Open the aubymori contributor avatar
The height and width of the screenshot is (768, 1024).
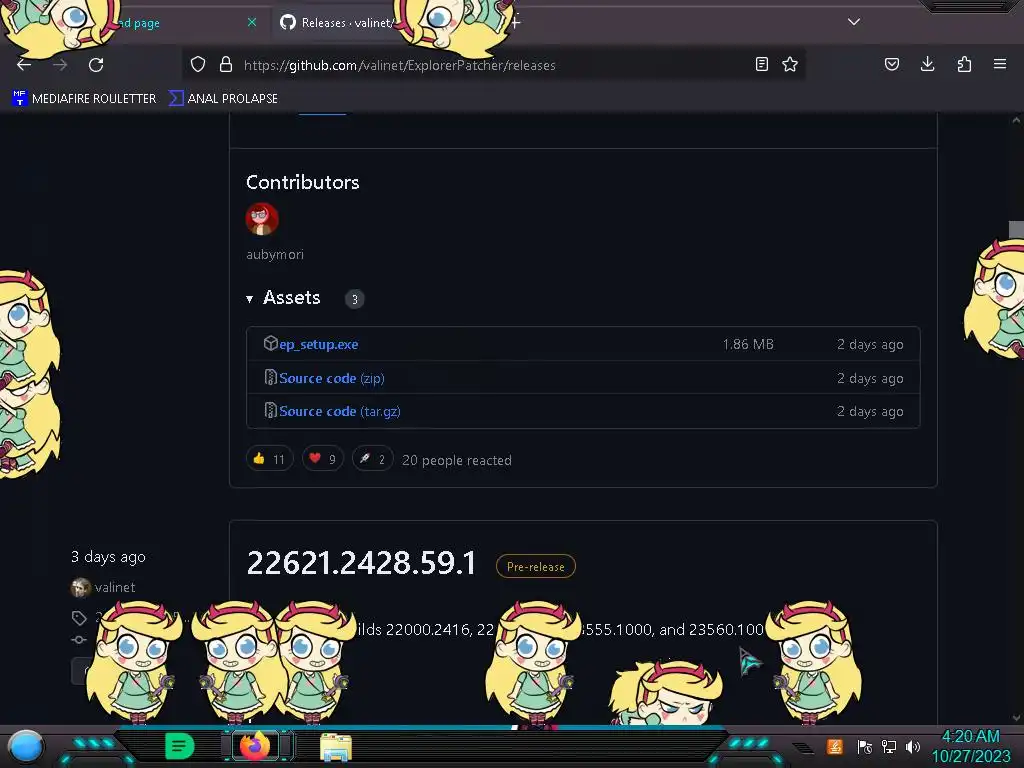262,219
